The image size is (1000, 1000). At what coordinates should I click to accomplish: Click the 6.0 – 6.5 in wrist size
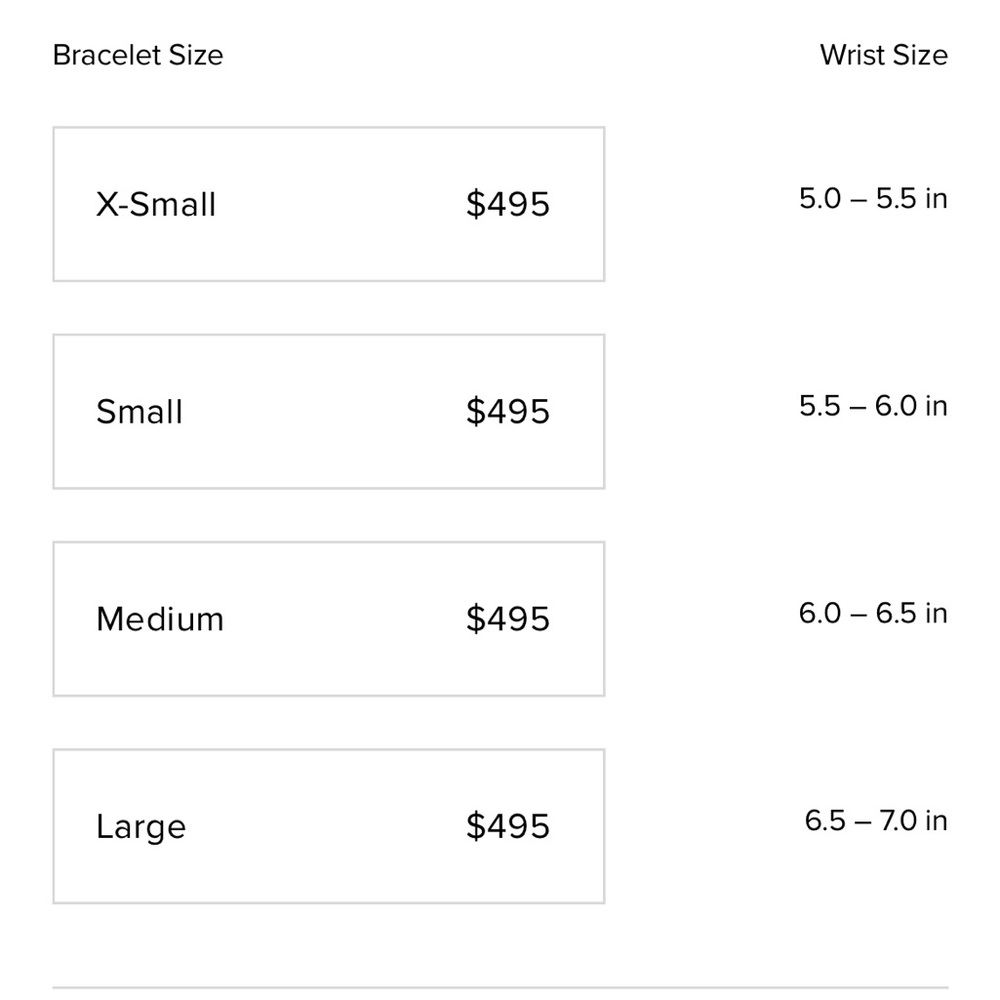tap(872, 612)
